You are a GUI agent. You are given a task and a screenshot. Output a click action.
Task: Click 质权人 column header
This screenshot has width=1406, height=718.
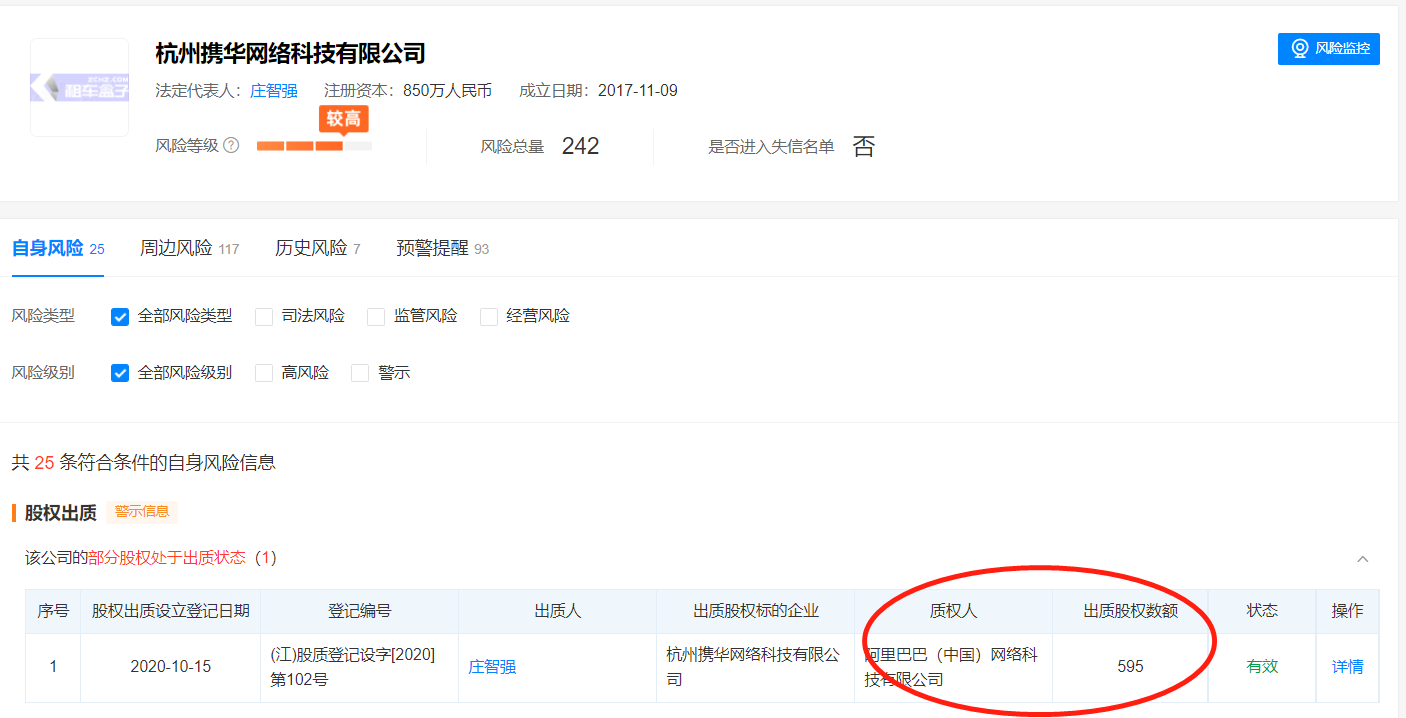[x=953, y=611]
